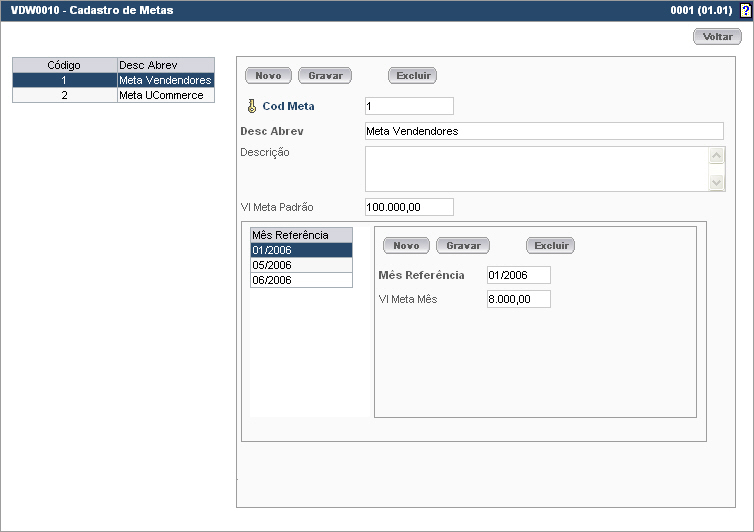Click the upper Gravar button
Screen dimensions: 754x532
tap(325, 76)
